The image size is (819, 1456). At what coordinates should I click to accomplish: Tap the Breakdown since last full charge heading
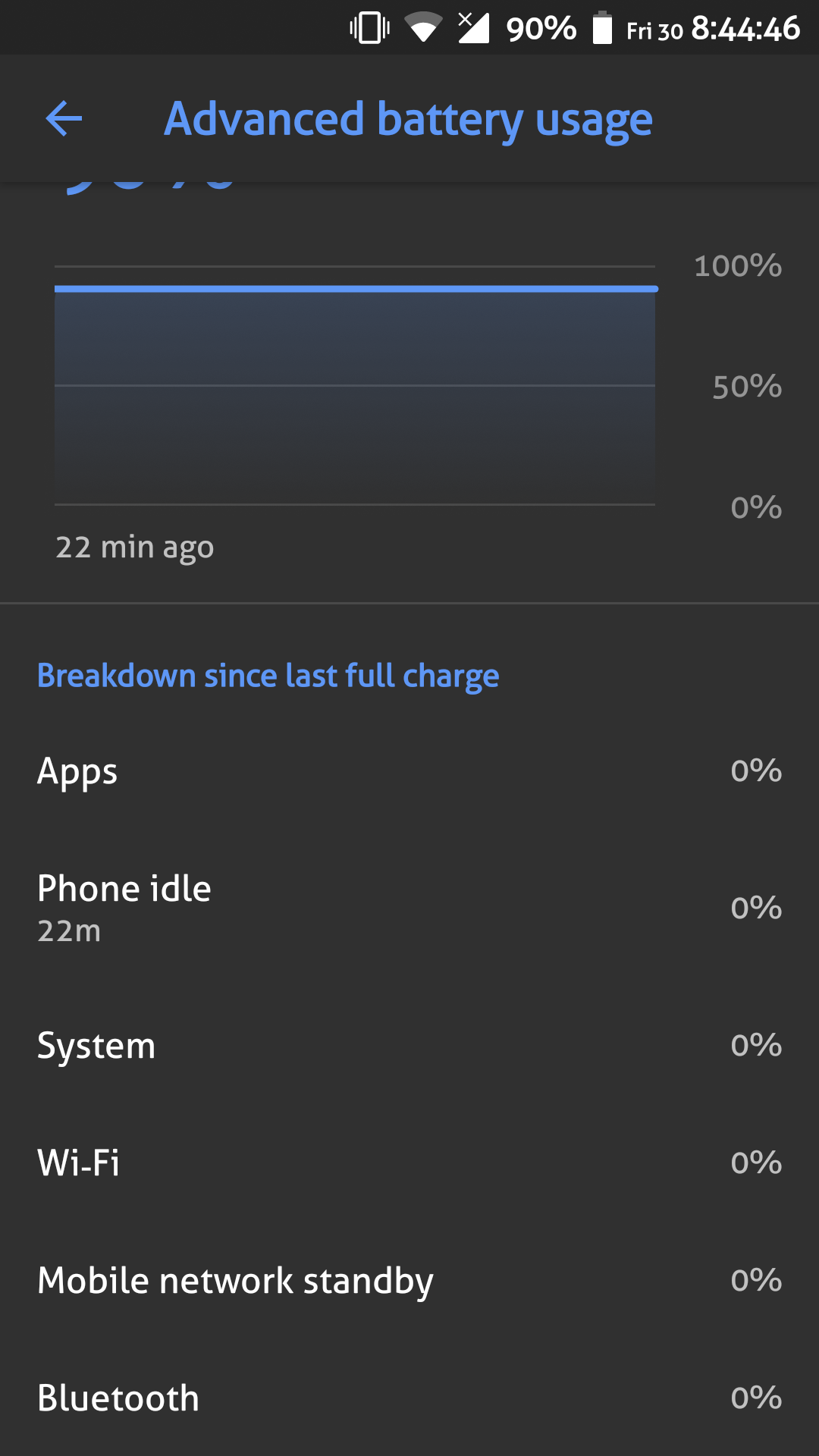[268, 674]
